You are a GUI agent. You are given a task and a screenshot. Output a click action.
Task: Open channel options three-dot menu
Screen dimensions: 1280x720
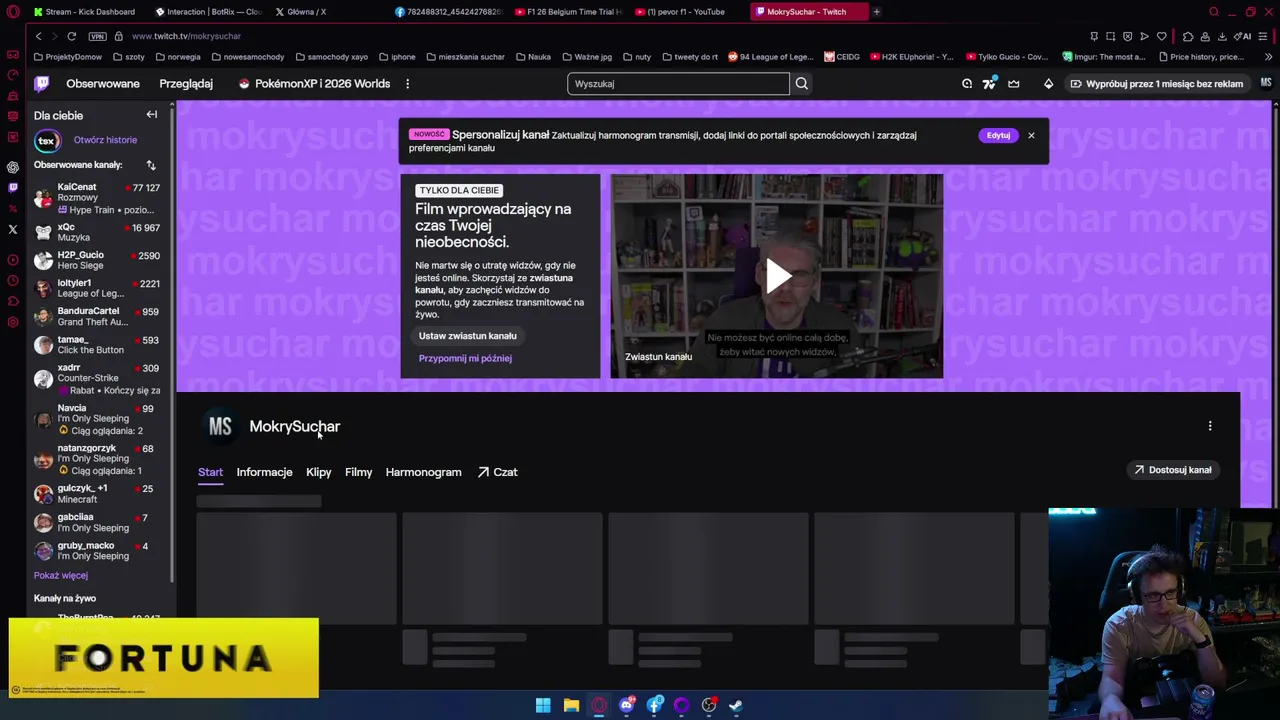tap(1210, 426)
